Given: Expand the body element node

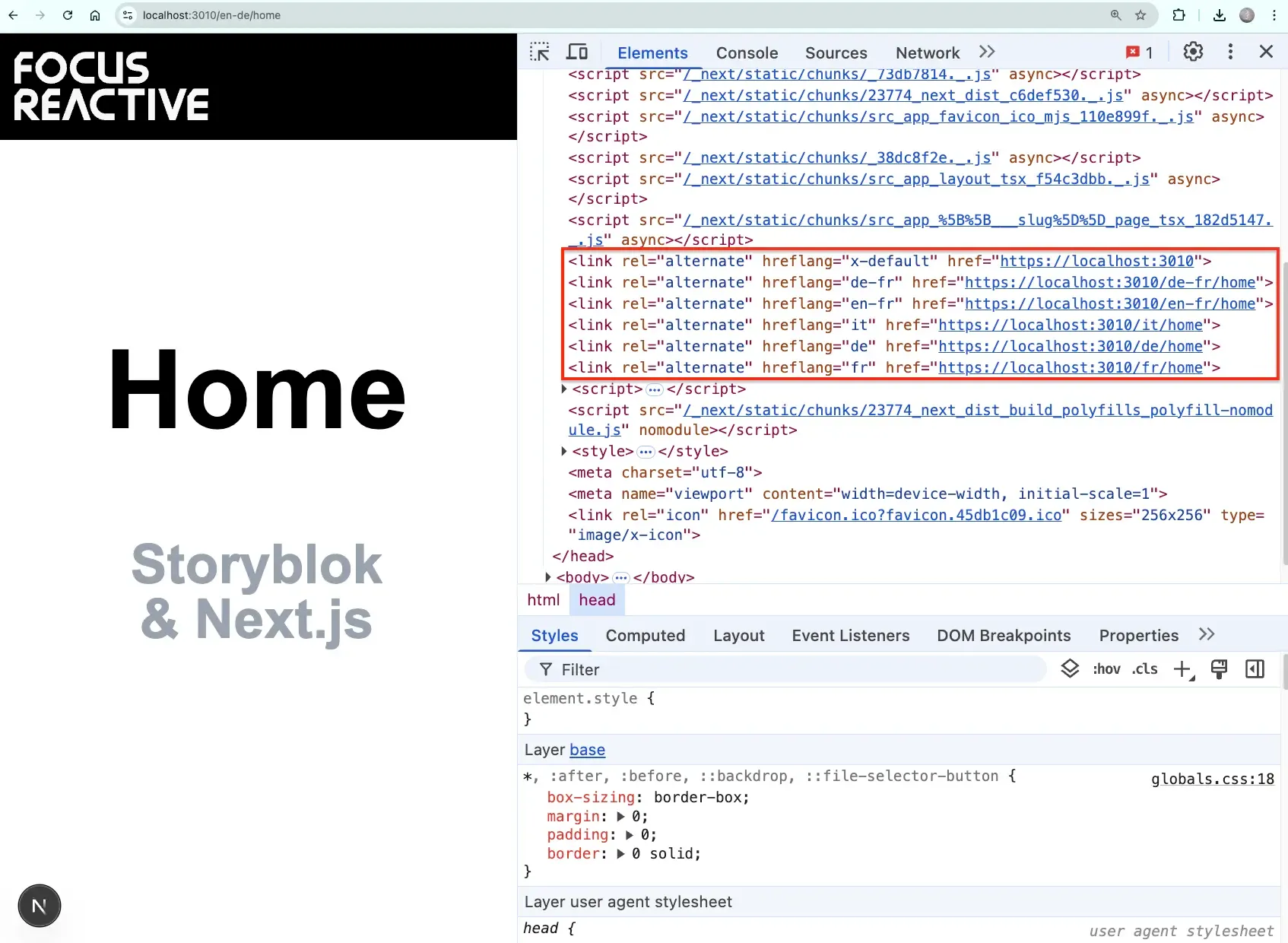Looking at the screenshot, I should click(x=548, y=577).
